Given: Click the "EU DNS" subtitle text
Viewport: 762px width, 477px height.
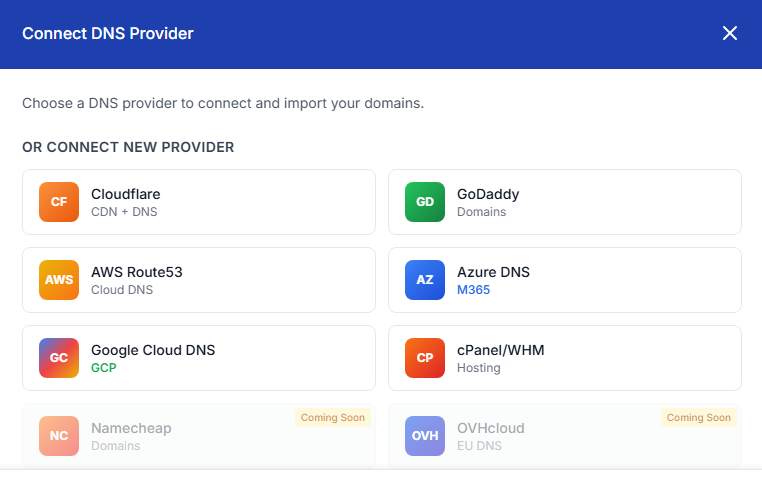Looking at the screenshot, I should pos(479,446).
